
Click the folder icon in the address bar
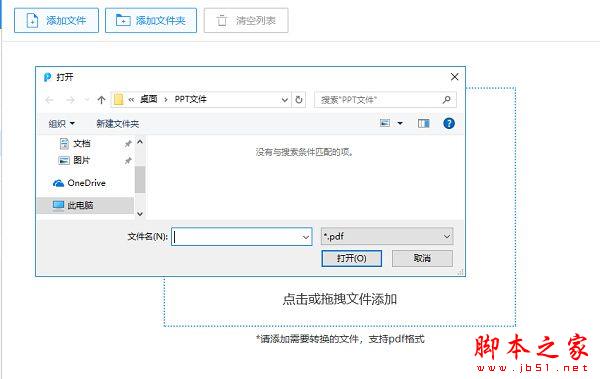point(119,100)
